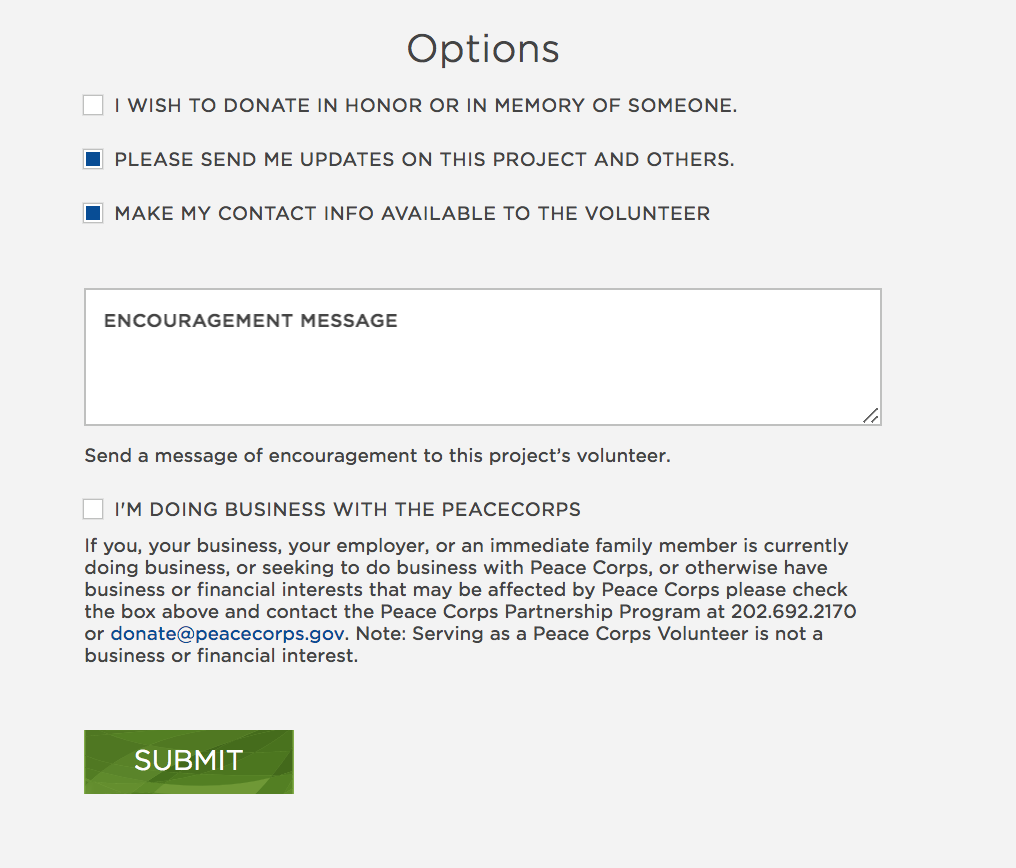1016x868 pixels.
Task: Click the "Encouragement Message" placeholder text
Action: coord(251,321)
